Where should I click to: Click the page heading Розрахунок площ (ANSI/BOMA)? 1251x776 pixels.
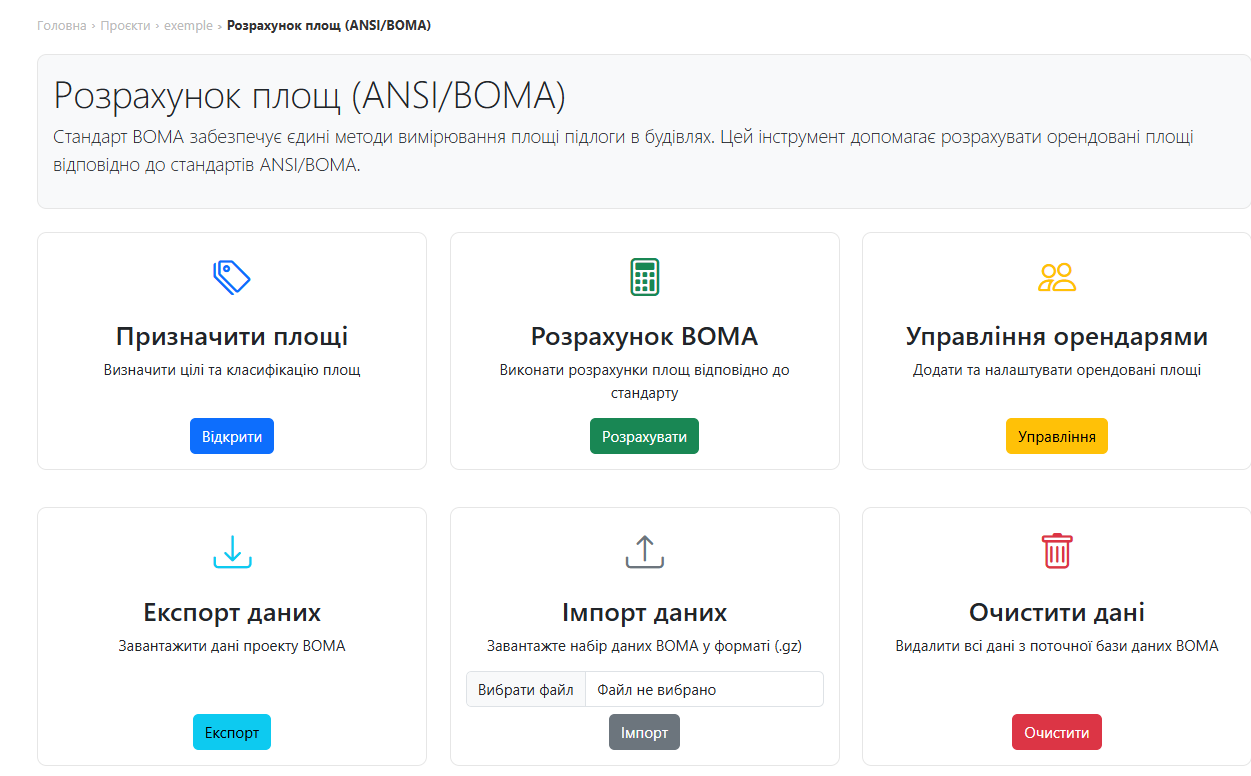click(x=310, y=95)
